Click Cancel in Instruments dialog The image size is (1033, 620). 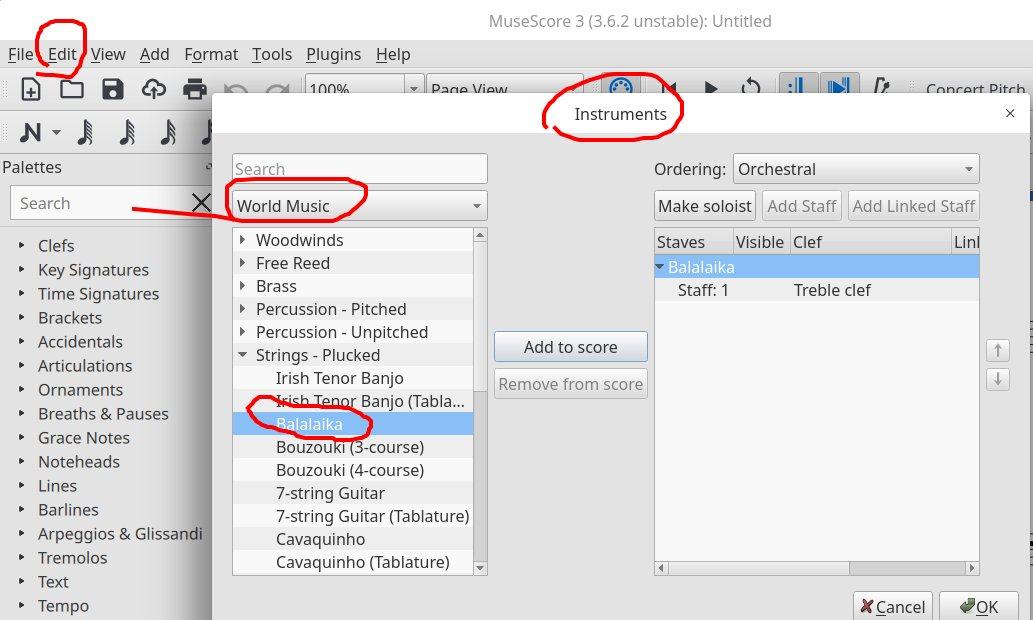[x=893, y=606]
